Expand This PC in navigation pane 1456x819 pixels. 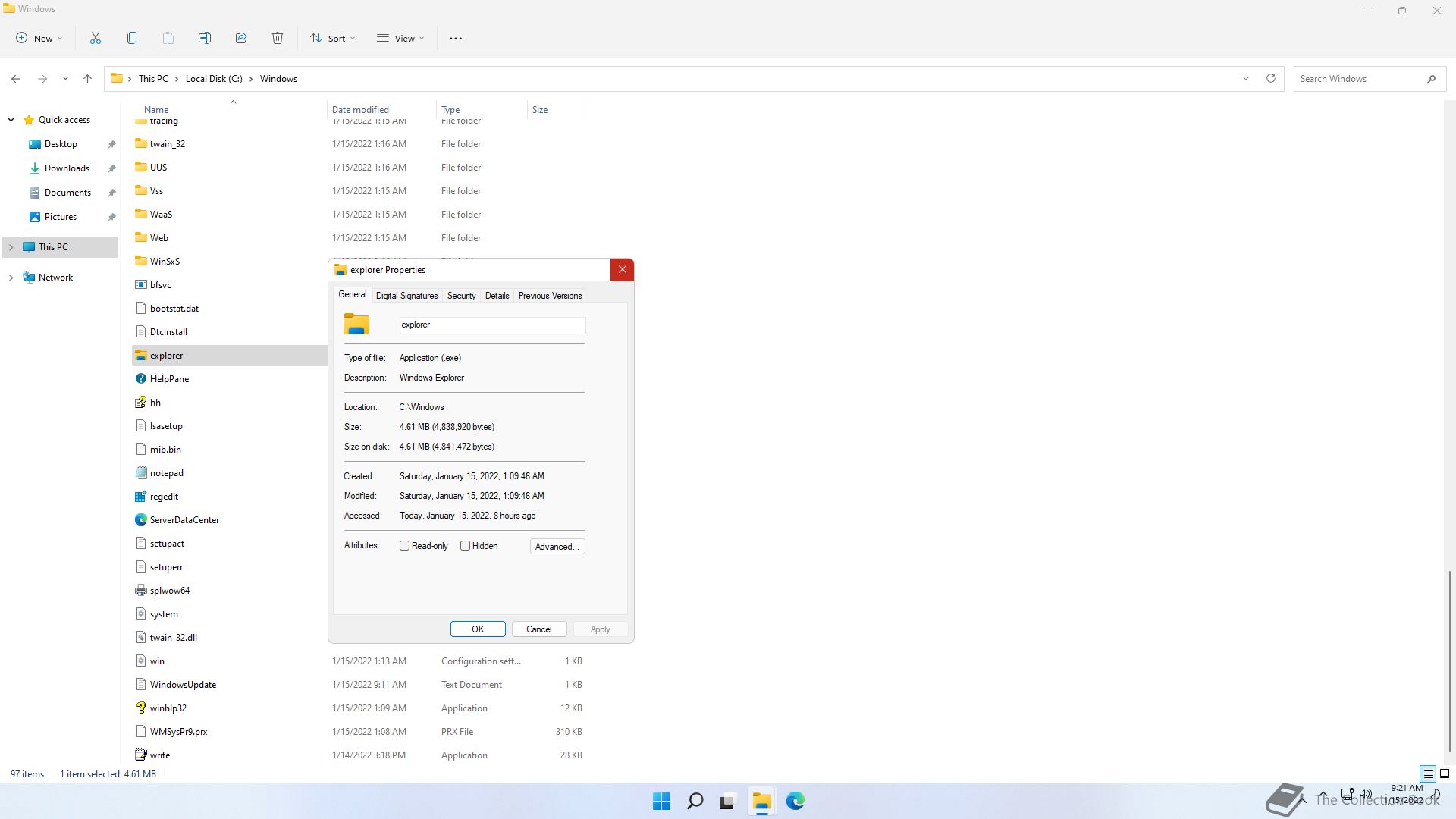click(x=11, y=247)
